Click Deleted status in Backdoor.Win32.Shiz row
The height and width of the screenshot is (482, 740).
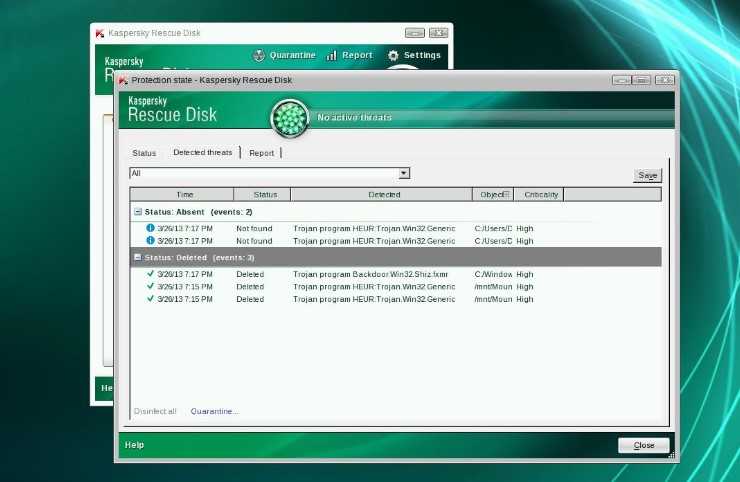(250, 274)
